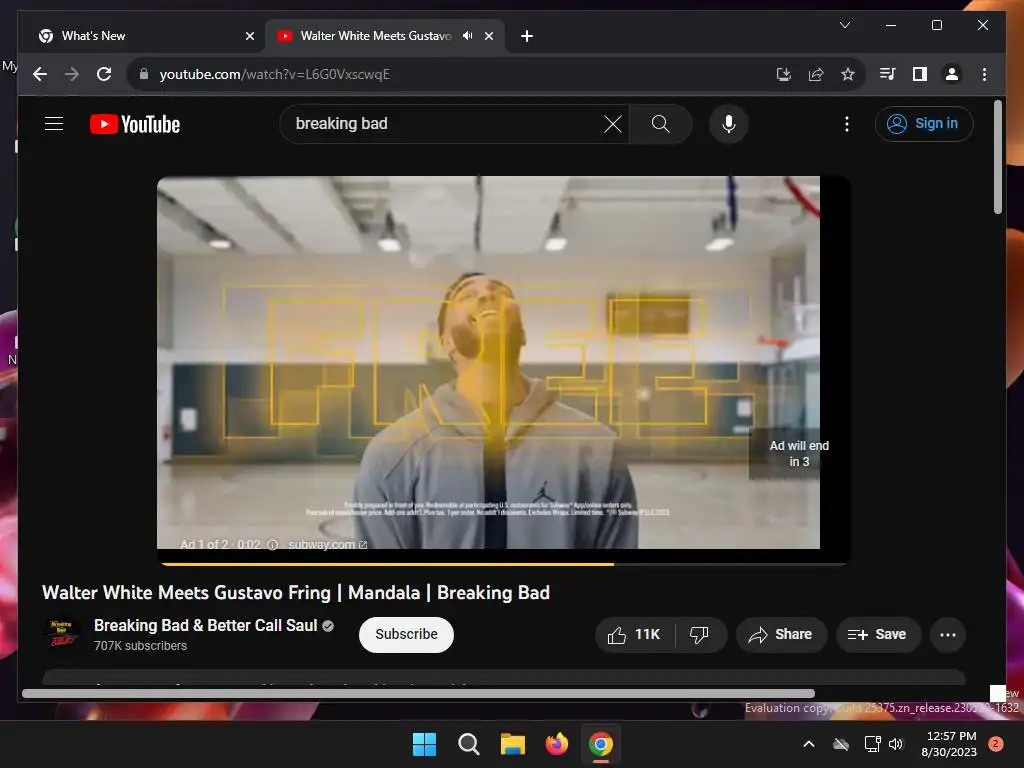Launch Firefox from taskbar
The height and width of the screenshot is (768, 1024).
click(556, 744)
